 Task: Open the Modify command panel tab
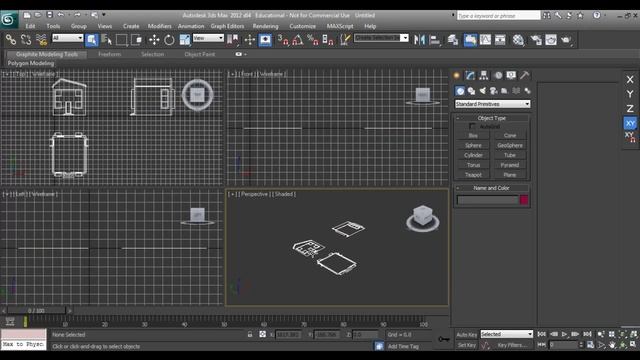click(470, 75)
